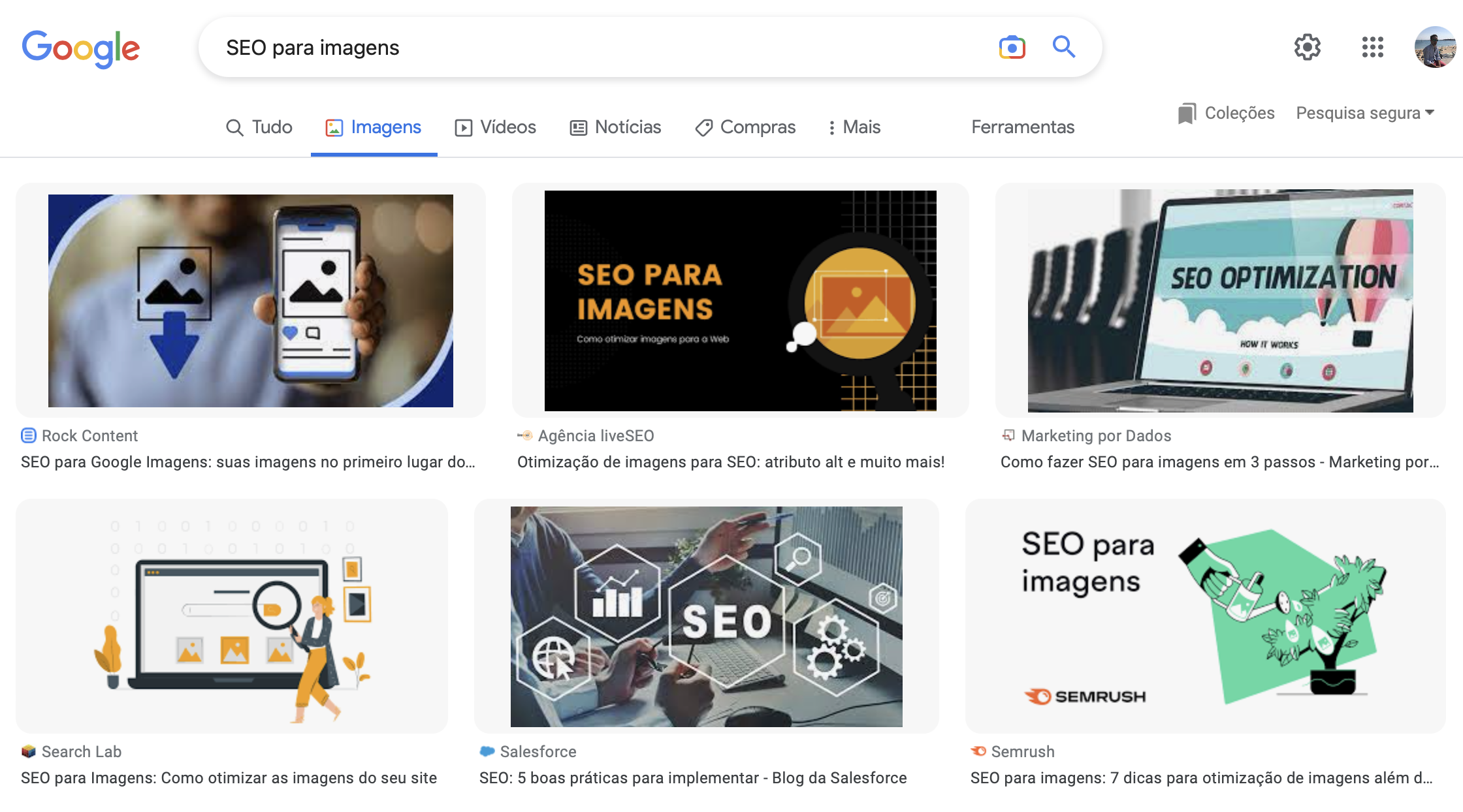
Task: Click Agência liveSEO source name
Action: coord(596,435)
